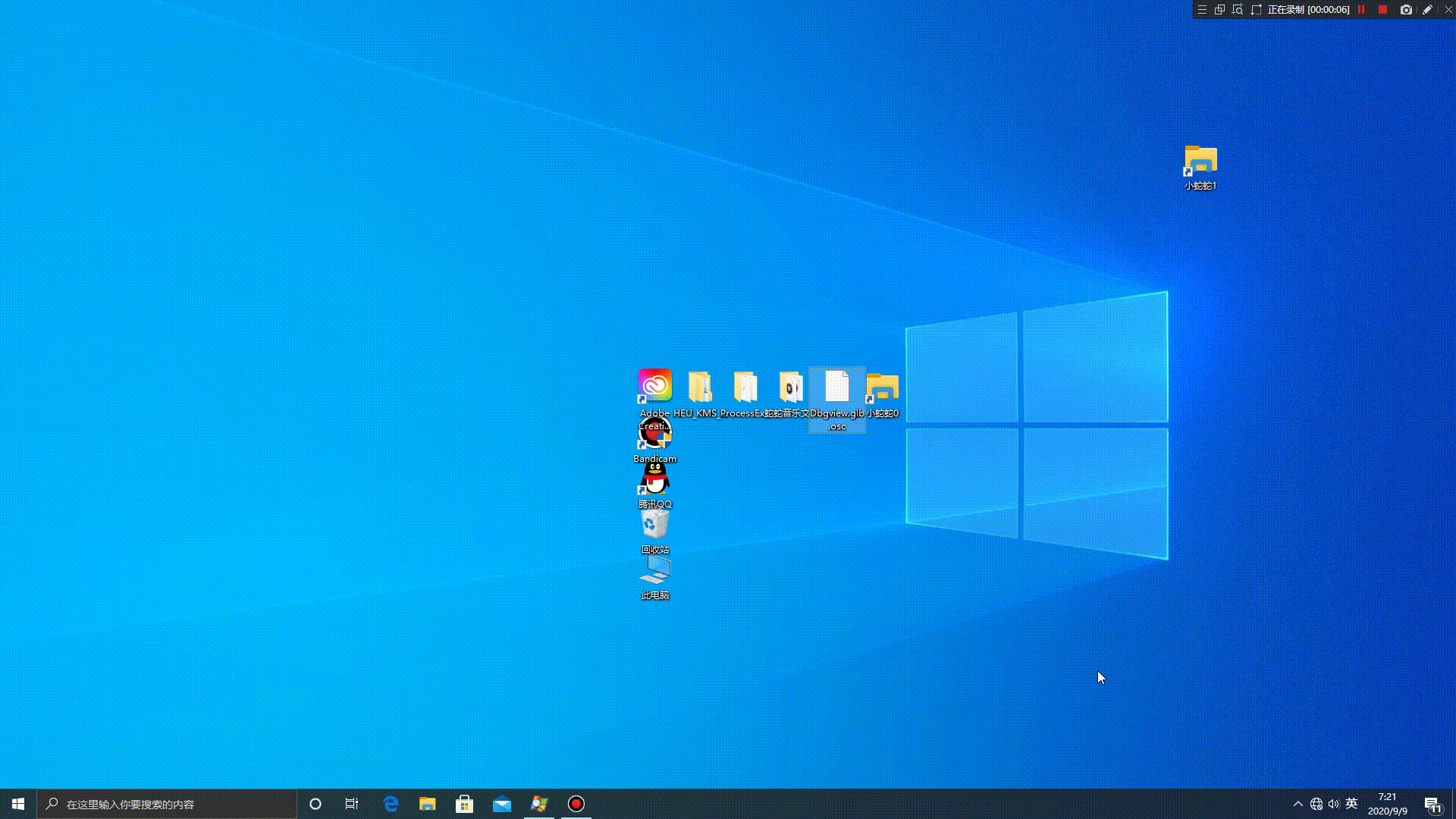The height and width of the screenshot is (819, 1456).
Task: Select the HEU_KMS folder icon
Action: (x=700, y=388)
